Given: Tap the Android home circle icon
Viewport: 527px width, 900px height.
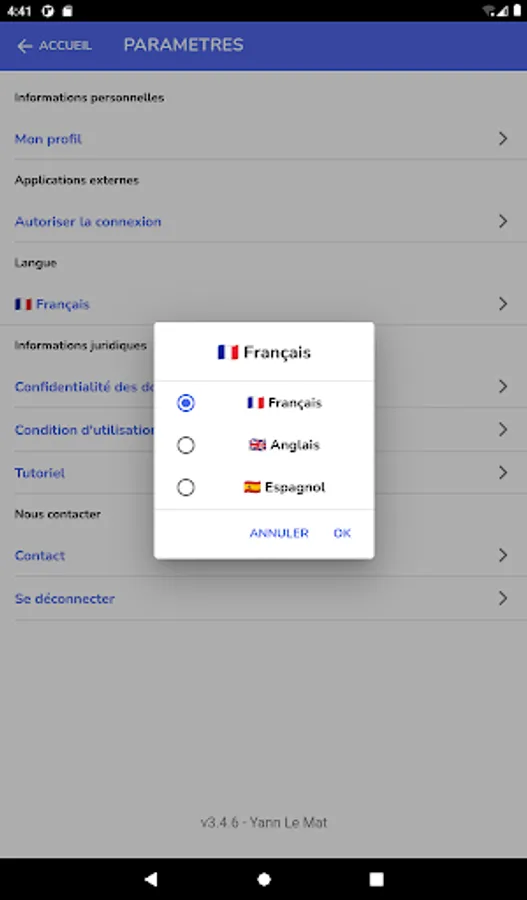Looking at the screenshot, I should (x=264, y=879).
